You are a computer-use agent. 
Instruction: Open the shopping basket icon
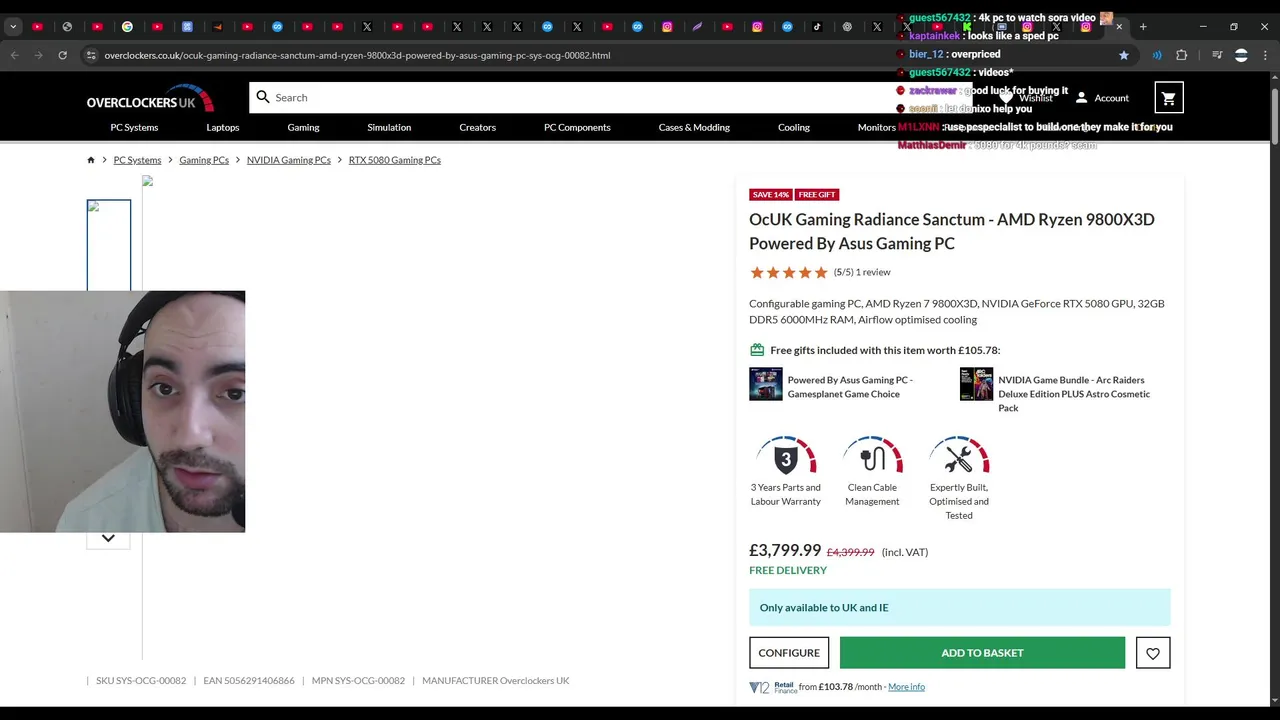(1168, 97)
